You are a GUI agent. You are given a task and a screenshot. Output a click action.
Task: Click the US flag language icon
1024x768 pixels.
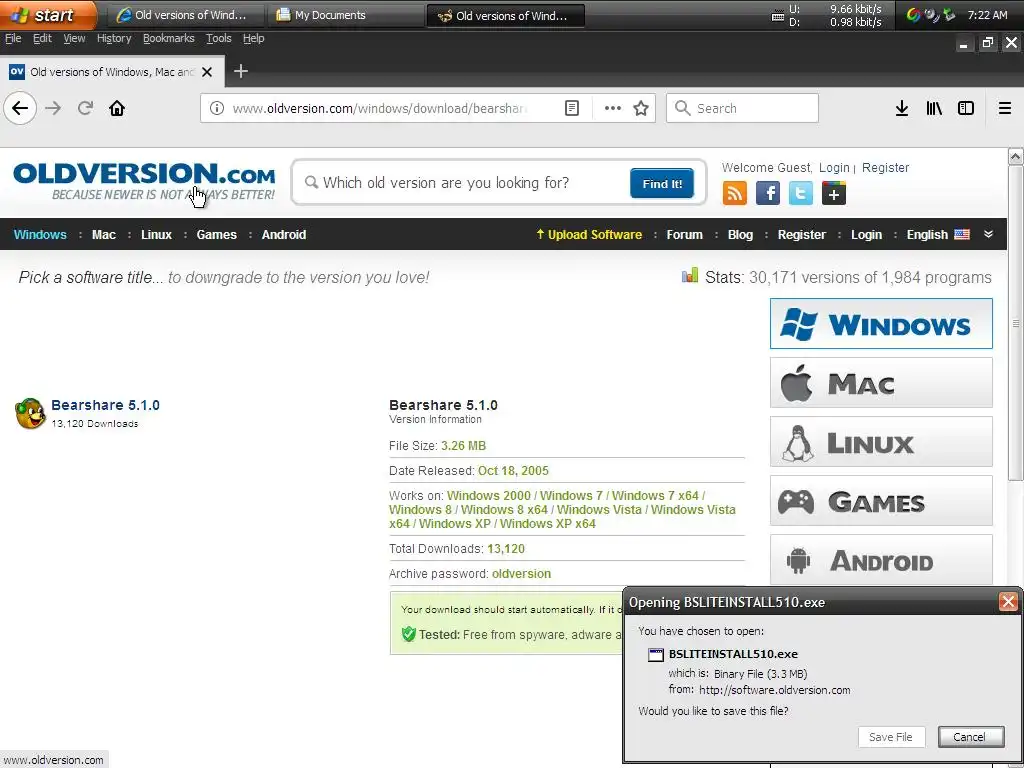point(961,234)
